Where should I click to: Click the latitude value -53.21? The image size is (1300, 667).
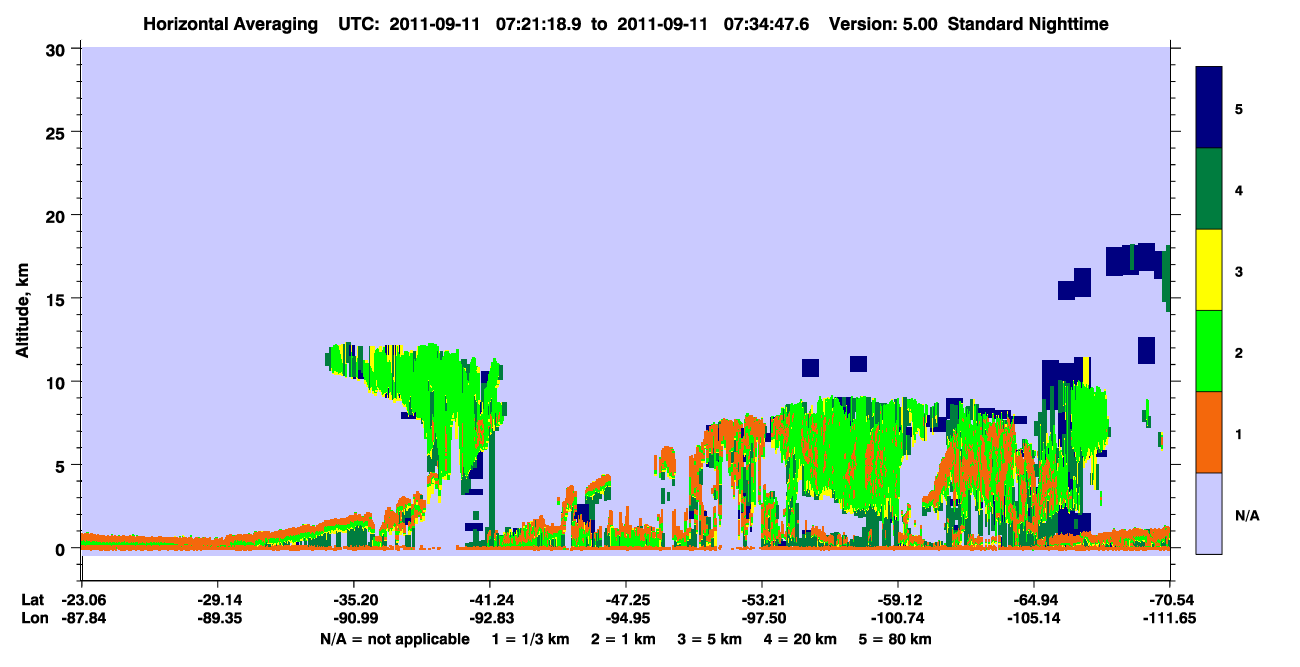[762, 600]
